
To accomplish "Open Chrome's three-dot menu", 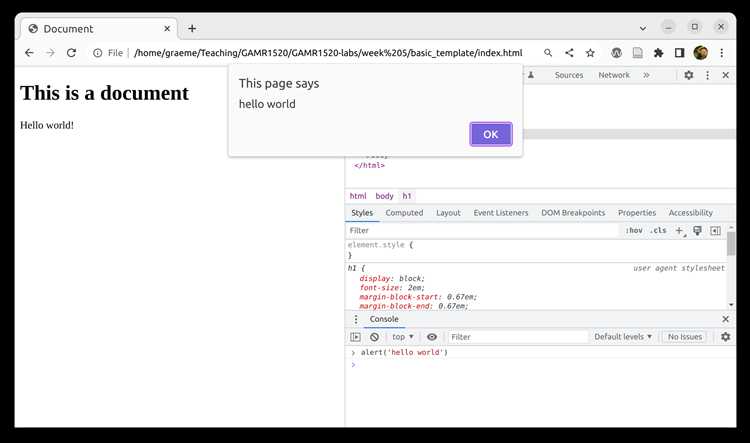I will pyautogui.click(x=721, y=53).
